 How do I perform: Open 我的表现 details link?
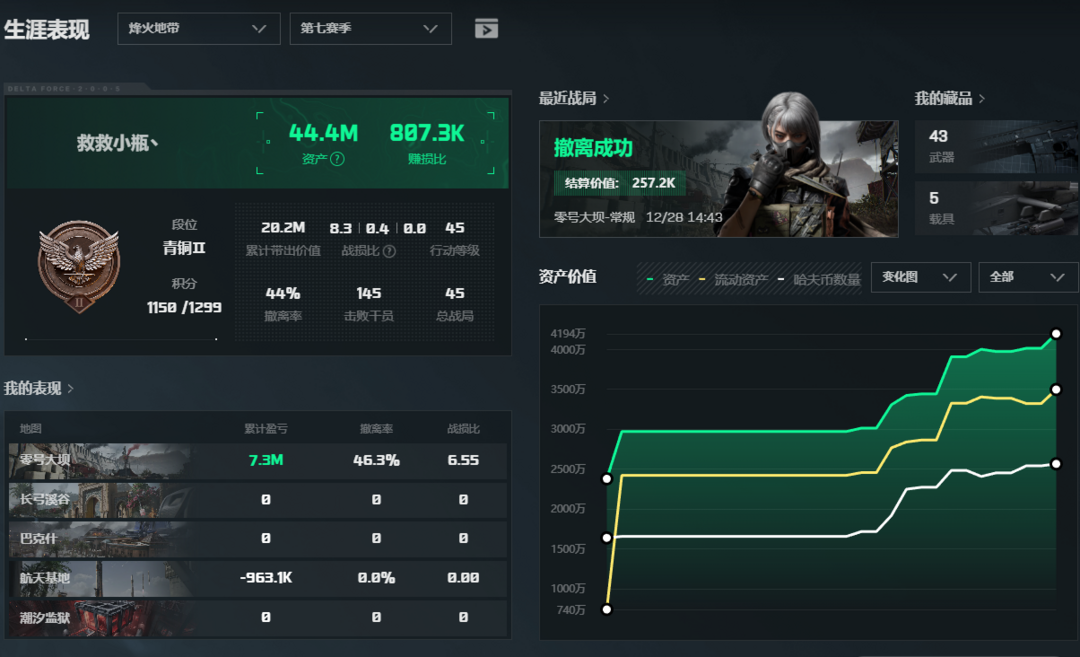click(39, 388)
